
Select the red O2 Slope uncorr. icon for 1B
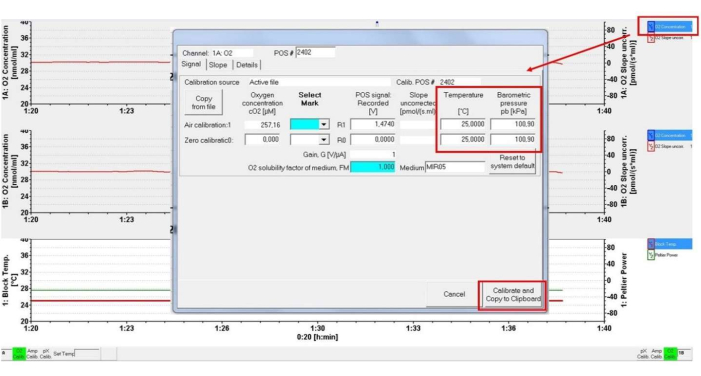click(x=651, y=147)
